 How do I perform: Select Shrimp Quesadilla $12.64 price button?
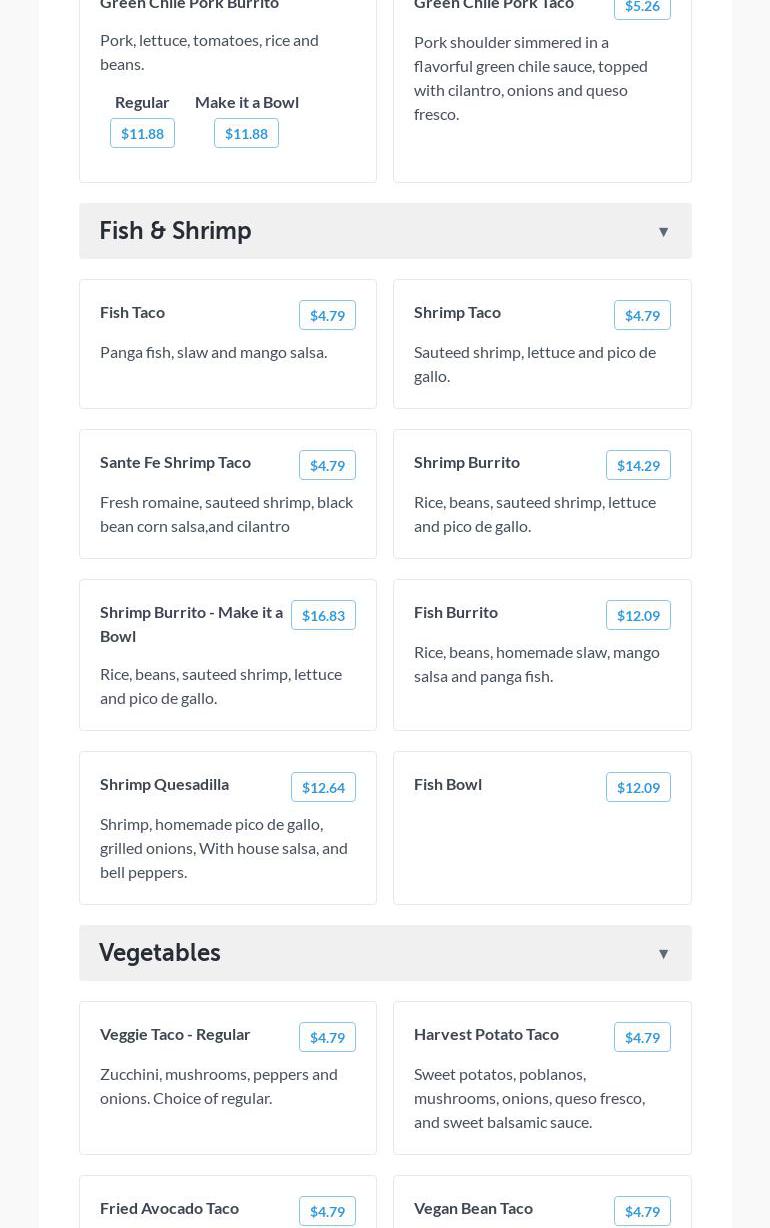click(x=323, y=787)
